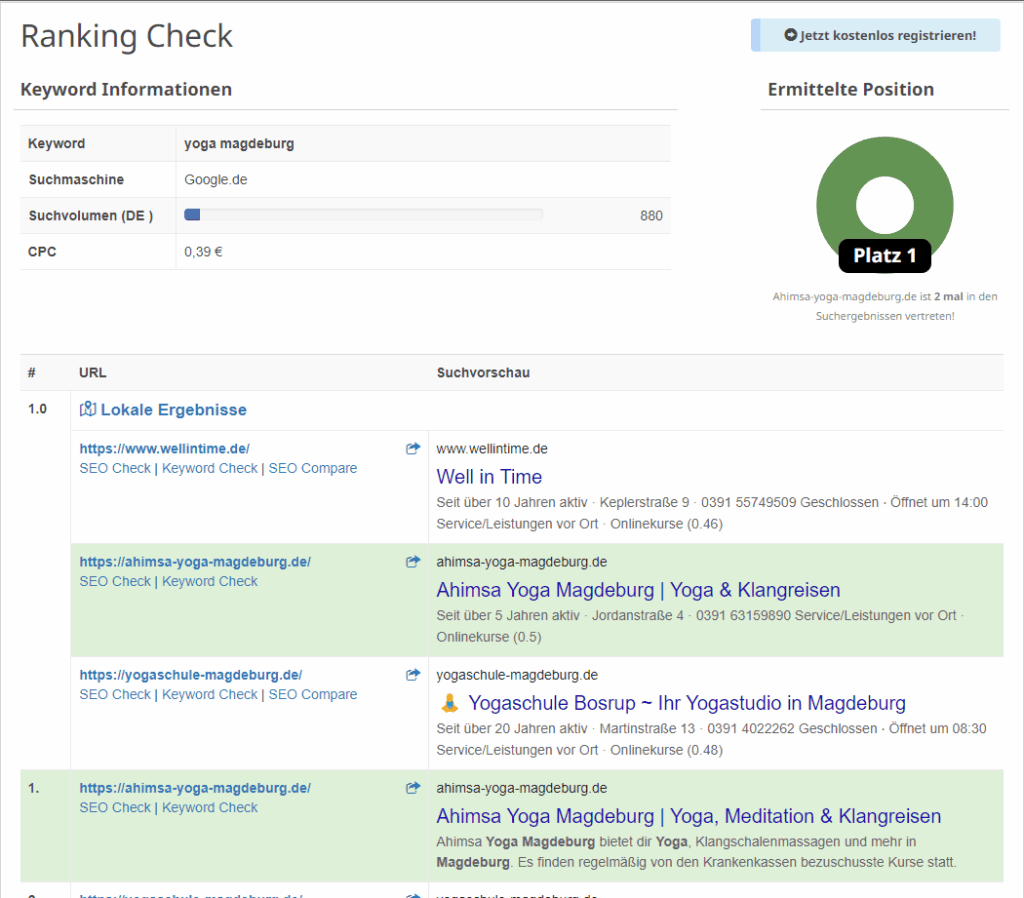Open SEO Check in rank 1 Ahimsa row
The height and width of the screenshot is (898, 1024).
[x=115, y=808]
